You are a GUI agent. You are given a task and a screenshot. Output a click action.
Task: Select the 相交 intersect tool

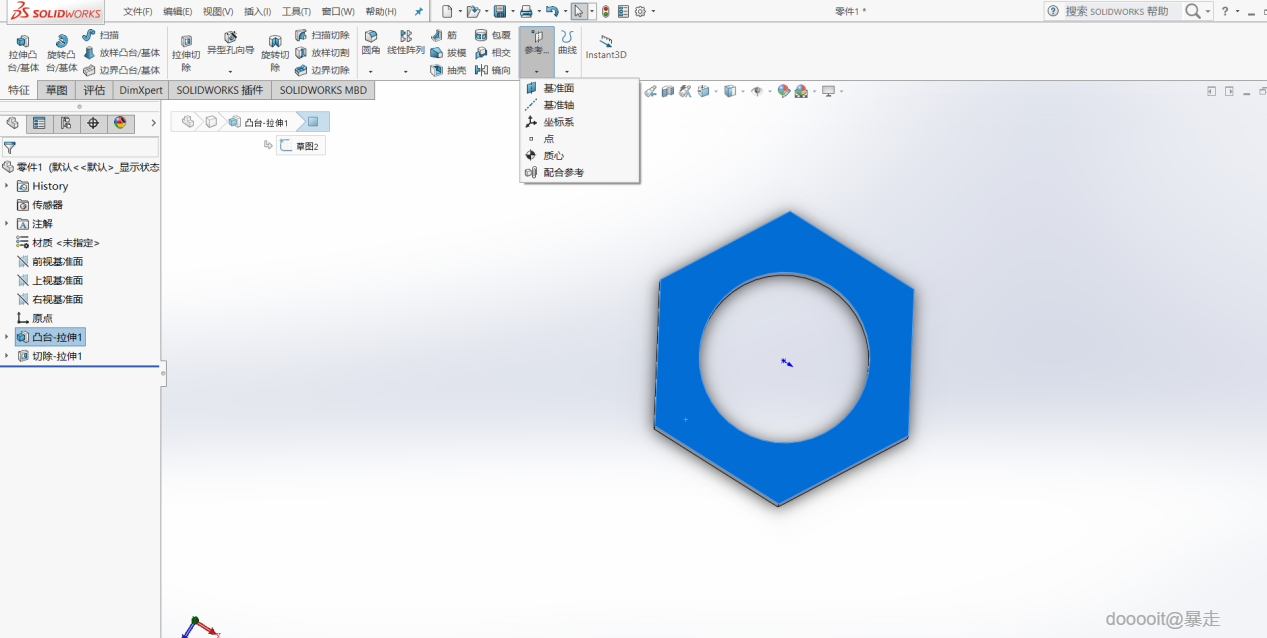point(492,53)
